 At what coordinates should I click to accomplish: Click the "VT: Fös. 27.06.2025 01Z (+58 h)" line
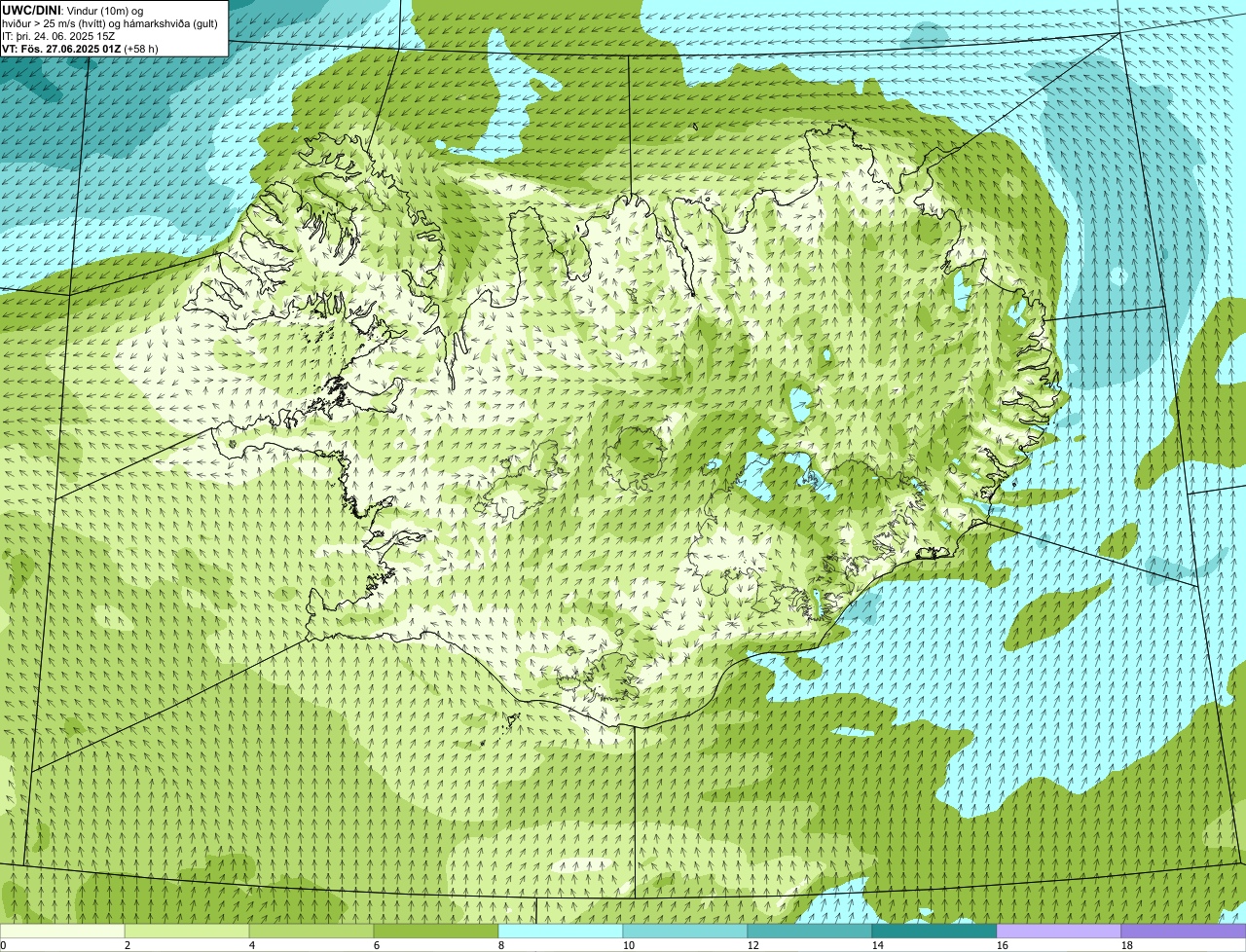coord(80,48)
